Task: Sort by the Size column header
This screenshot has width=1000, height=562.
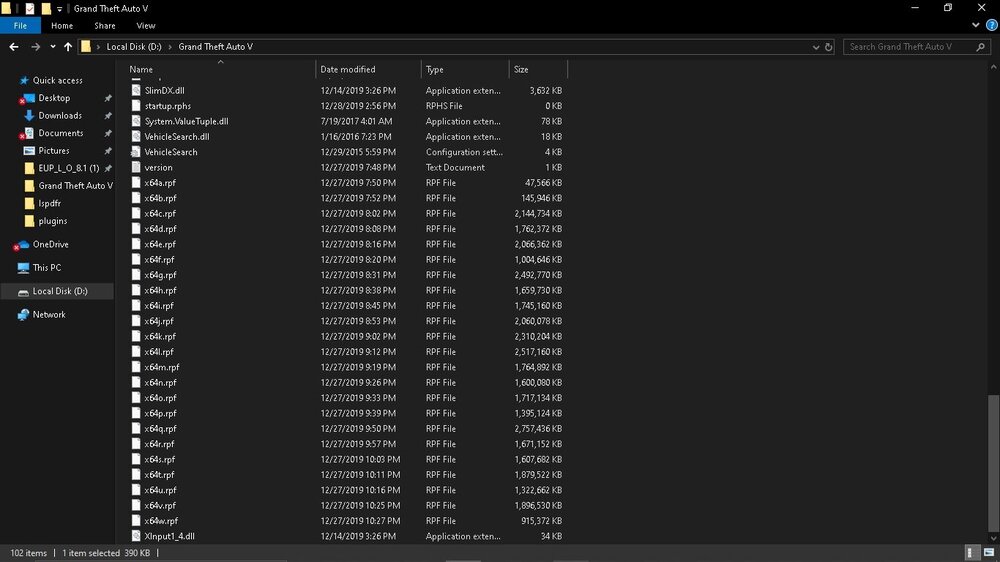Action: tap(521, 70)
